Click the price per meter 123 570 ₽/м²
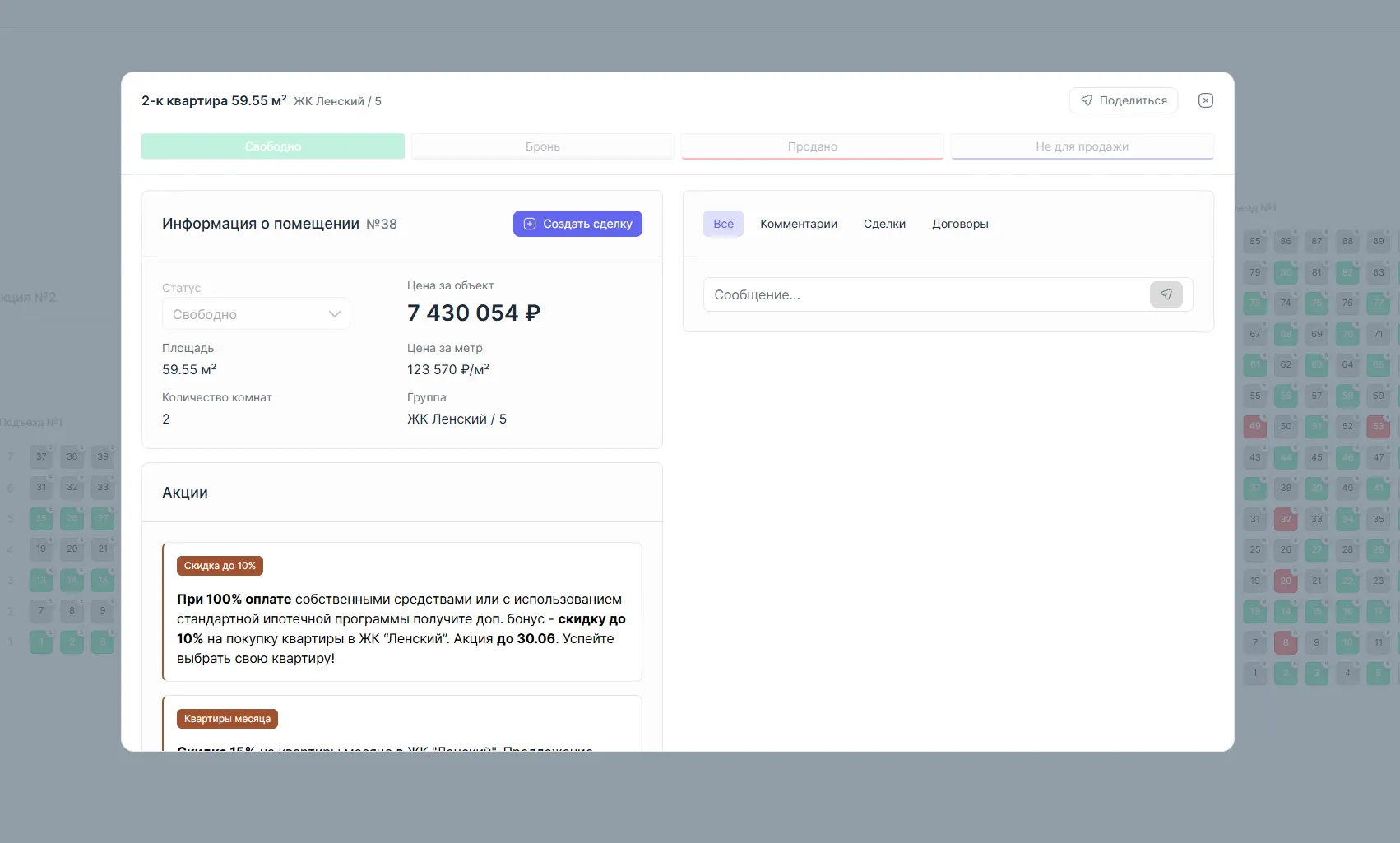This screenshot has height=843, width=1400. (x=448, y=369)
